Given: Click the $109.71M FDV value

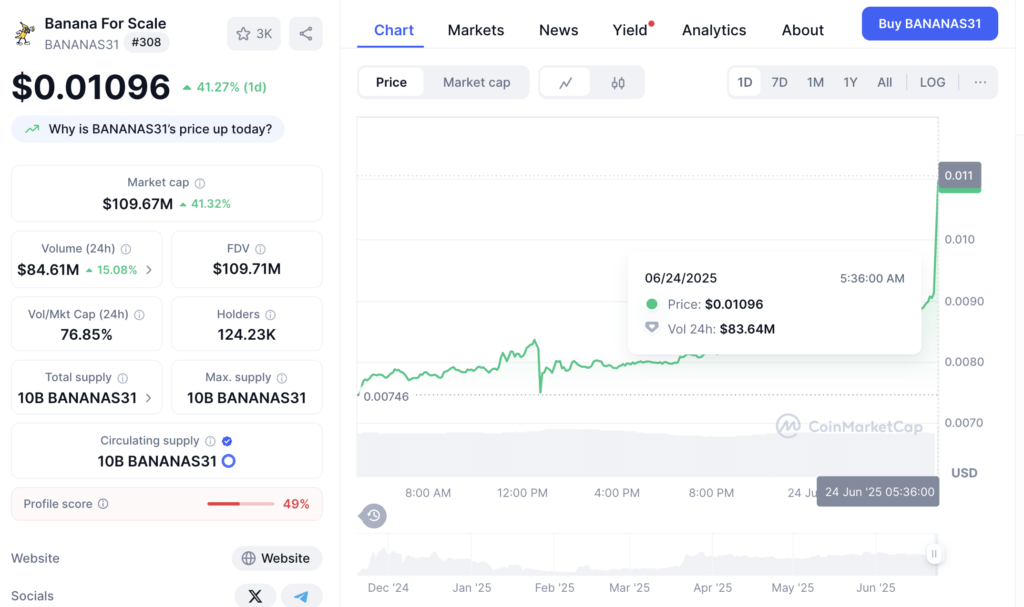Looking at the screenshot, I should tap(247, 269).
